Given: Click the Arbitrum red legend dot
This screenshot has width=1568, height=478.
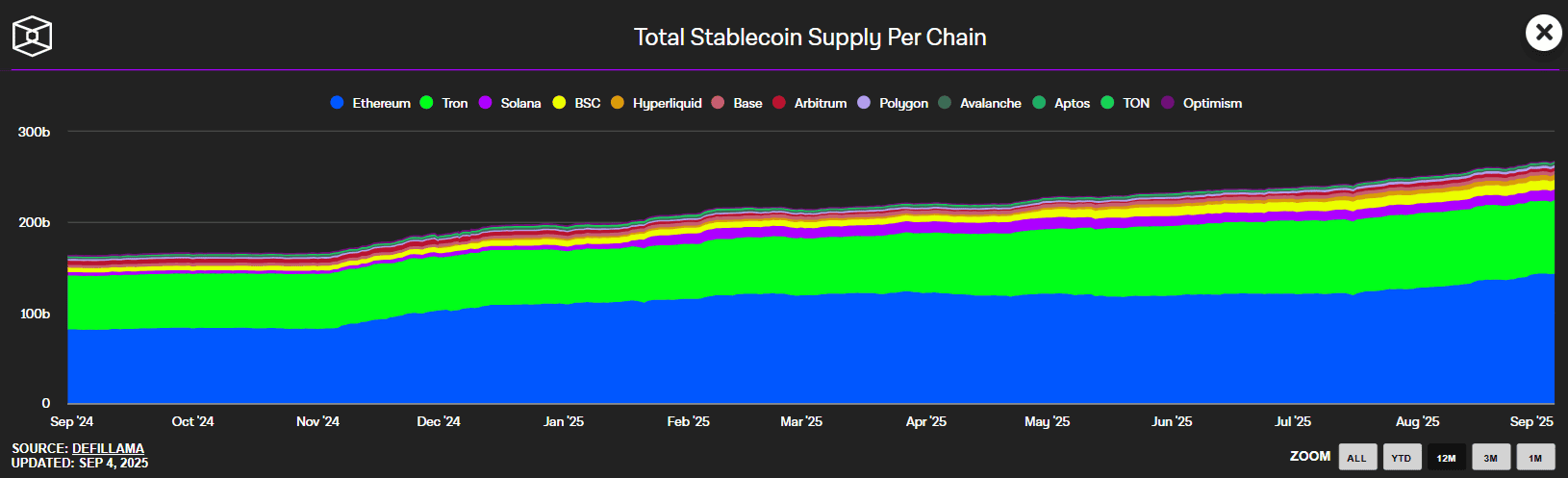Looking at the screenshot, I should click(779, 103).
